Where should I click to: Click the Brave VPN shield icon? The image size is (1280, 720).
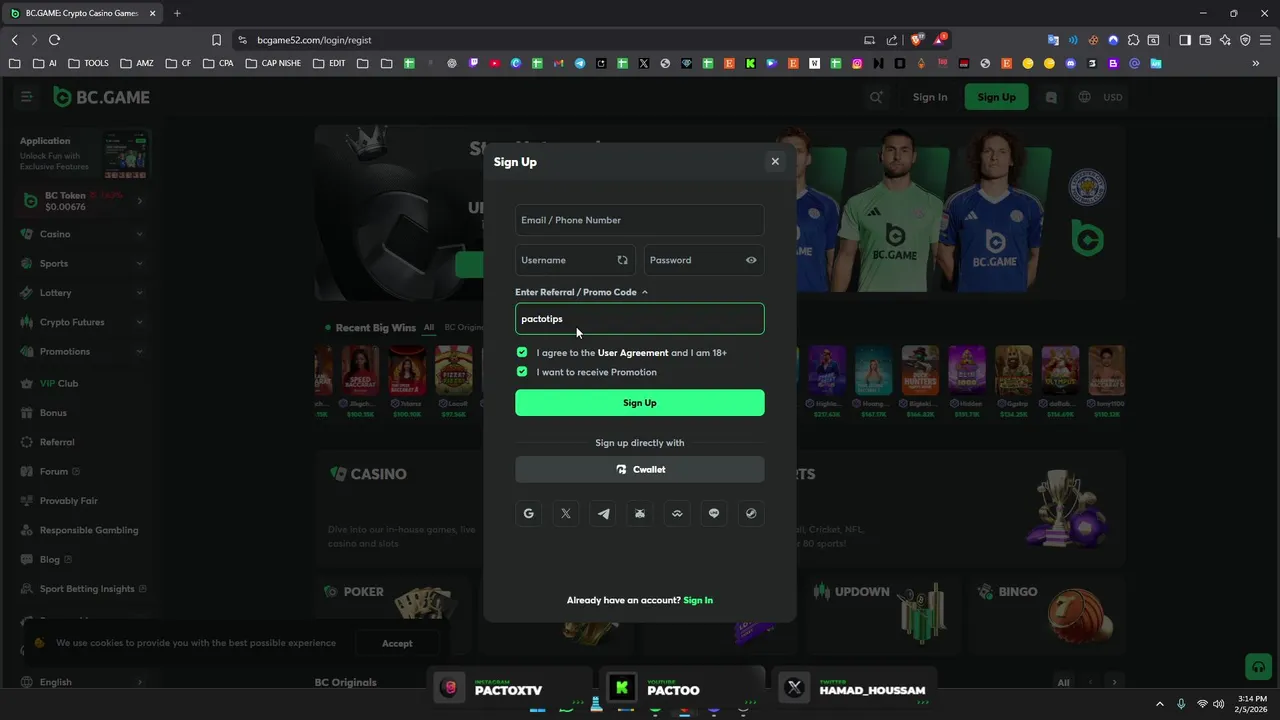pos(1245,40)
